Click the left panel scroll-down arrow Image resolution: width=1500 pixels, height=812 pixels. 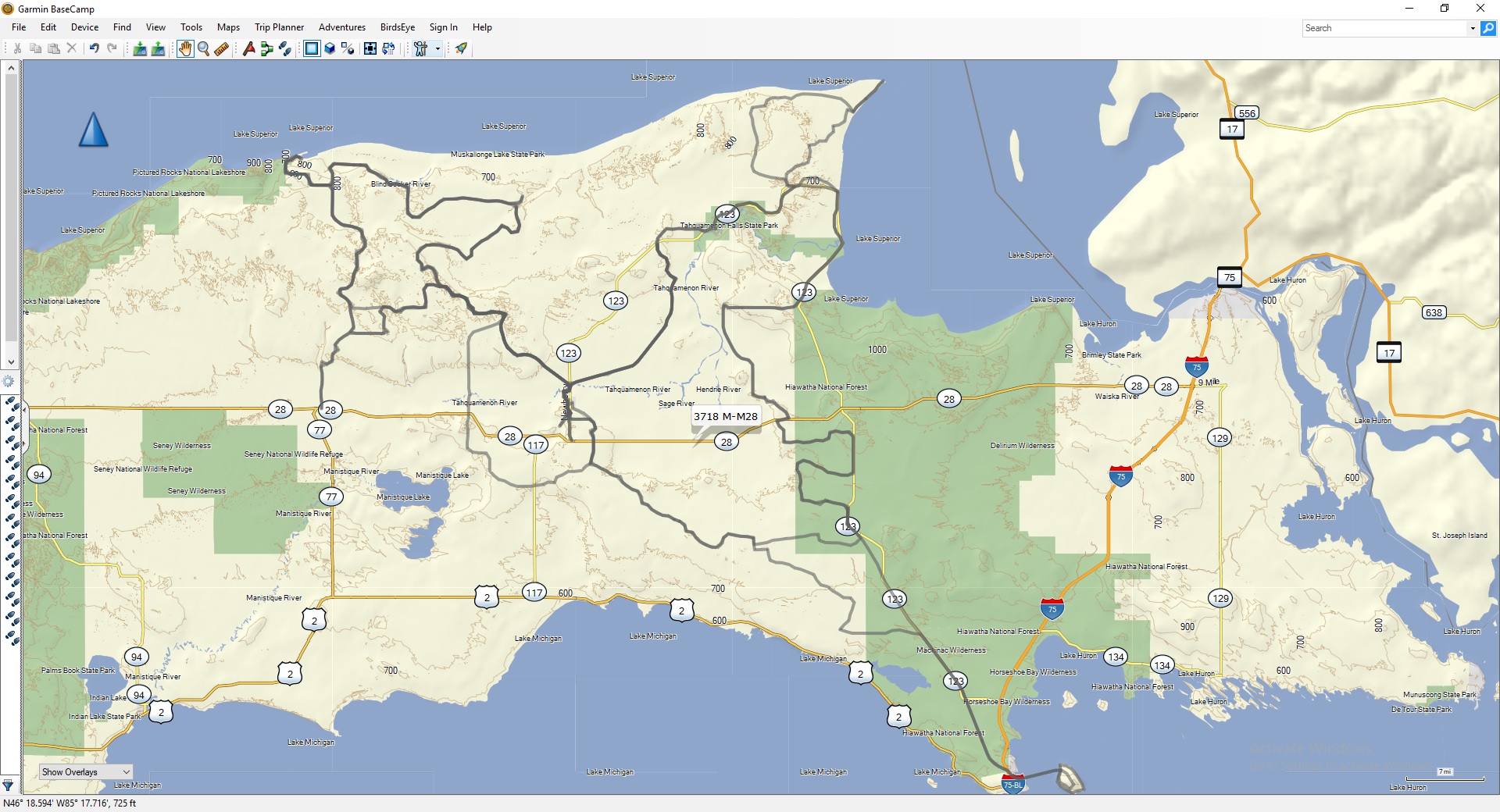[10, 361]
